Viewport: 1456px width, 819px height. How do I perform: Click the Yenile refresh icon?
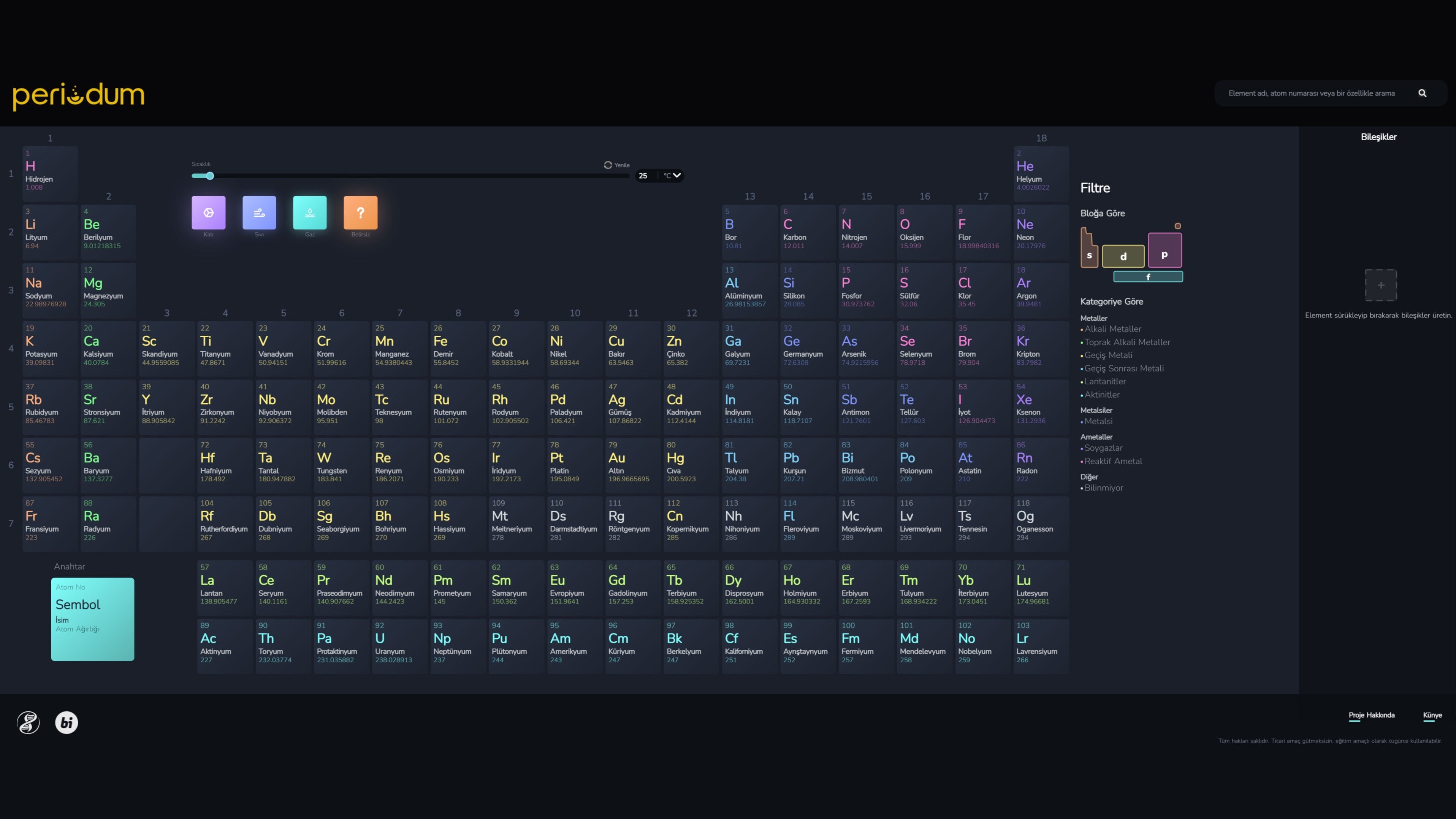coord(608,165)
